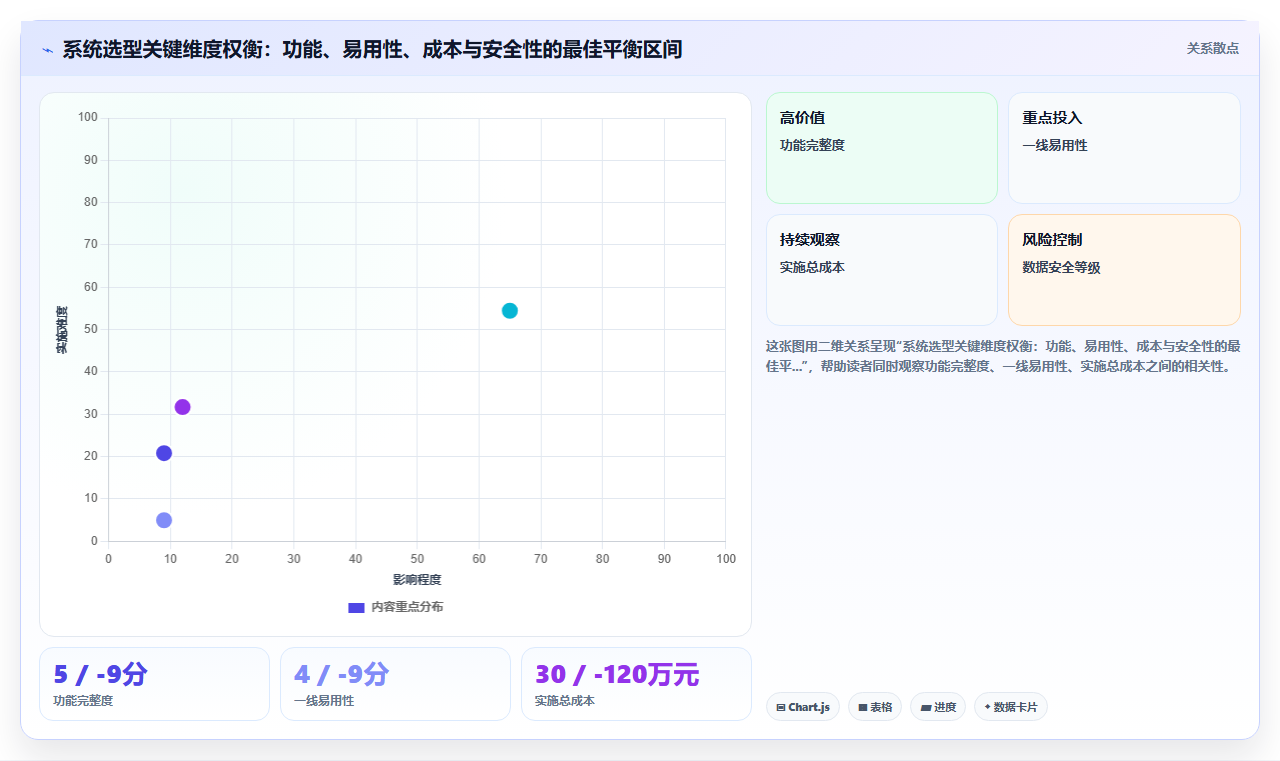The width and height of the screenshot is (1280, 761).
Task: Click the 5 / -9分 功能完整度 stat
Action: pyautogui.click(x=154, y=684)
